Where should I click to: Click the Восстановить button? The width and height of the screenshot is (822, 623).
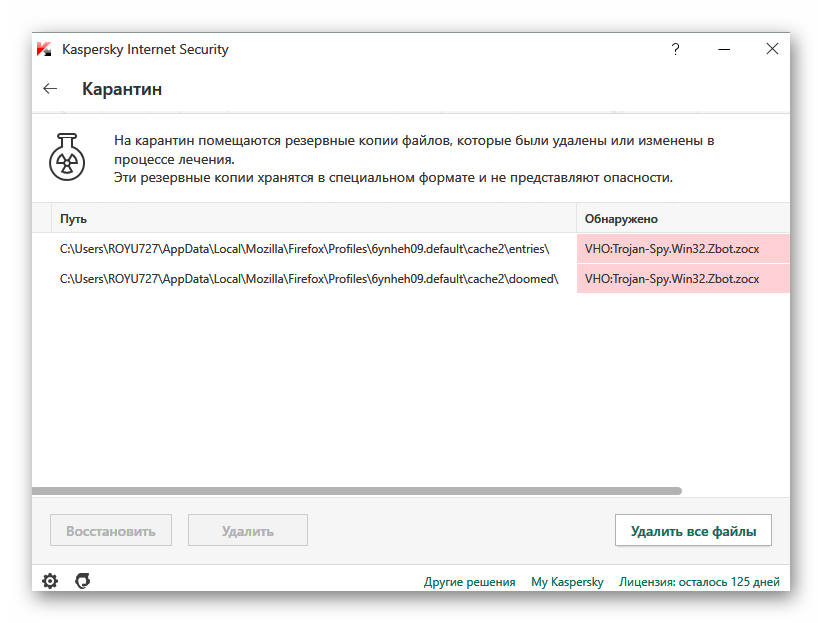[111, 530]
